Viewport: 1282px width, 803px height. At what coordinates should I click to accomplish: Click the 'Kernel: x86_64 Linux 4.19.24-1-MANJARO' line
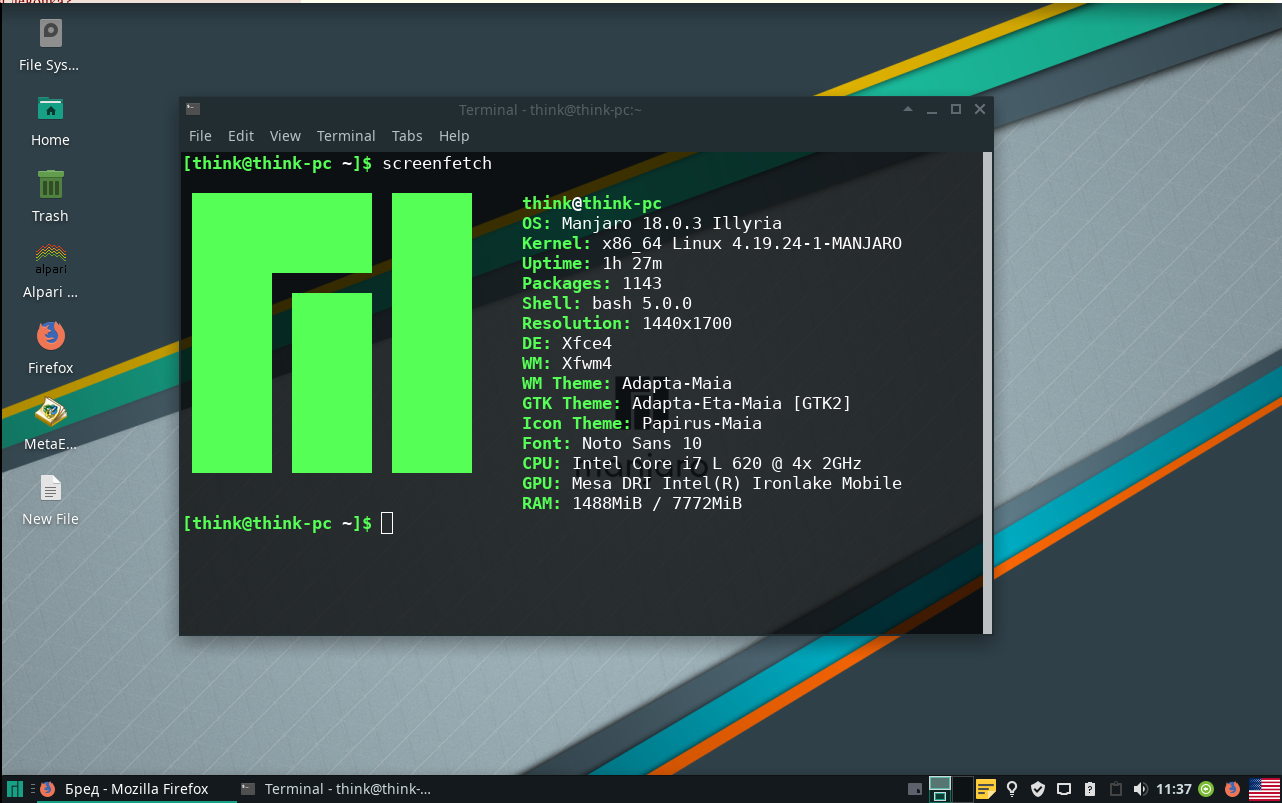pyautogui.click(x=712, y=243)
